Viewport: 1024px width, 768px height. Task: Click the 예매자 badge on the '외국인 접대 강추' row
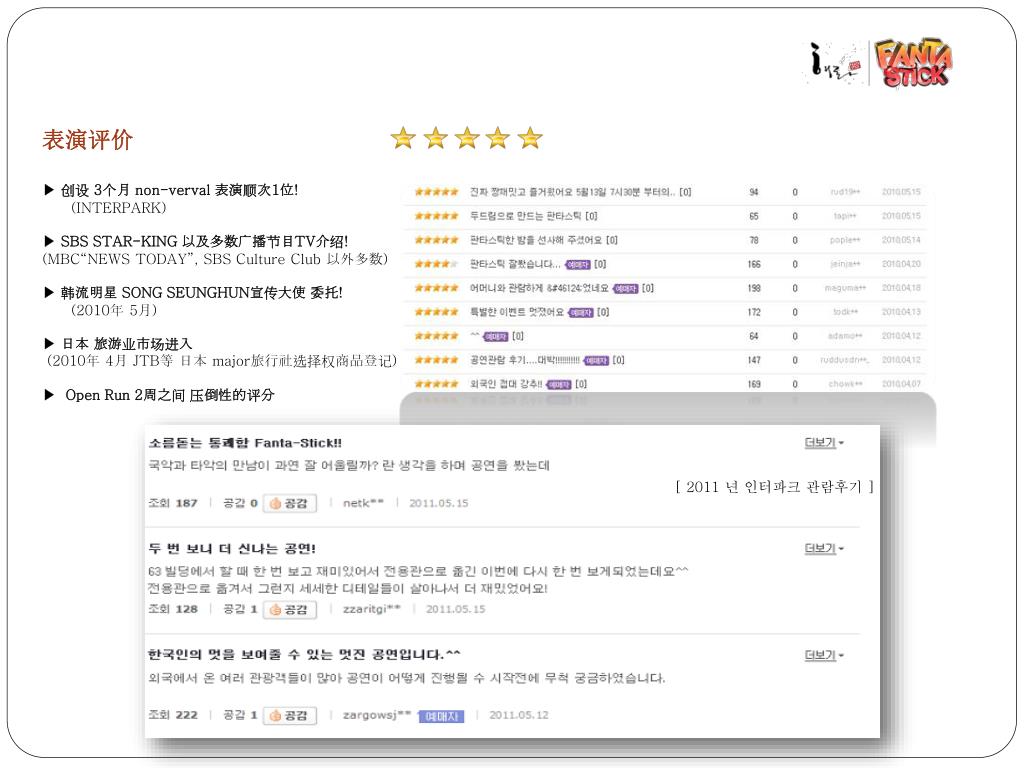559,385
